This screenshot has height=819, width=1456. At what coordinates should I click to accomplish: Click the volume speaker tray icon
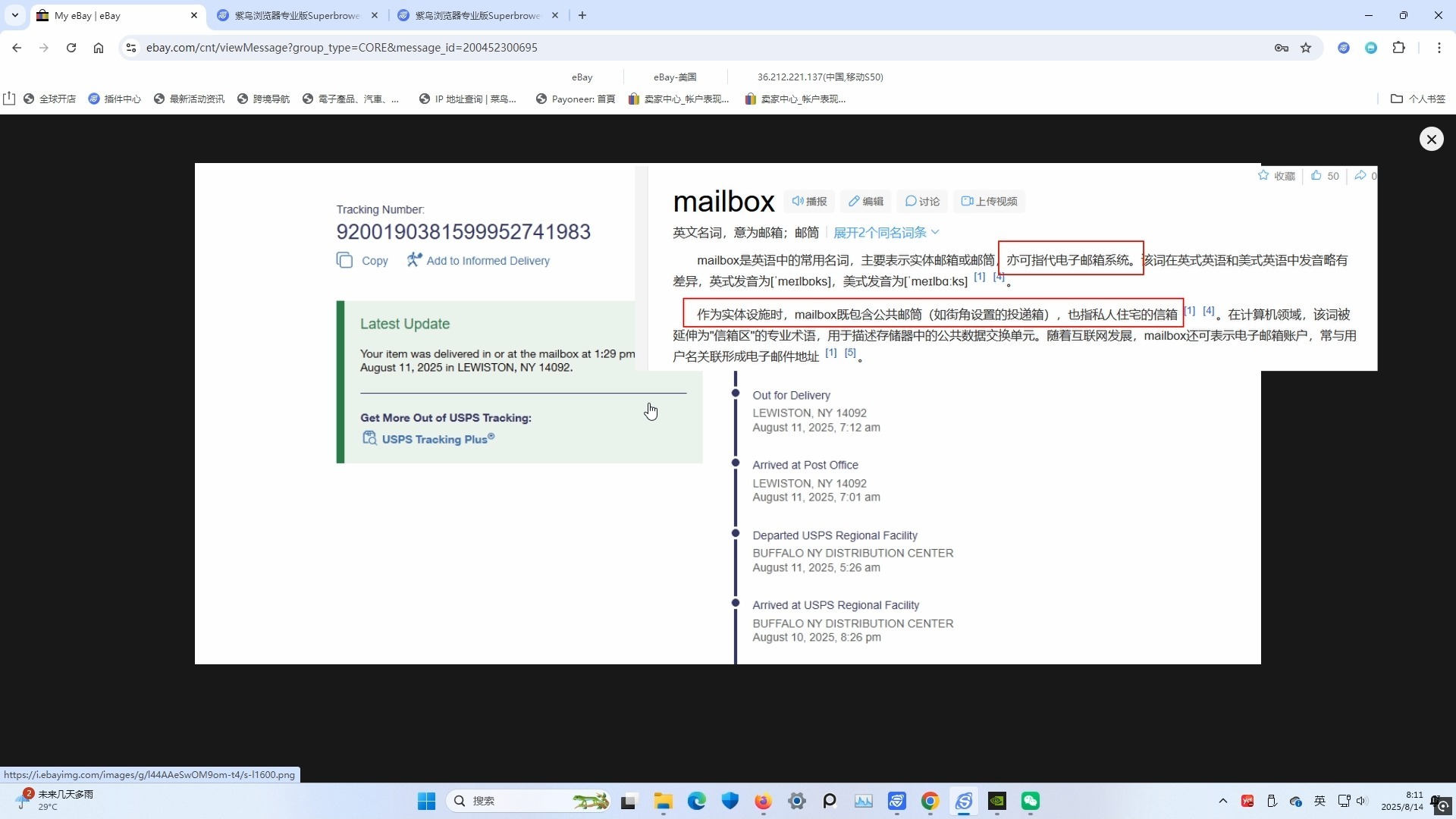[1361, 801]
